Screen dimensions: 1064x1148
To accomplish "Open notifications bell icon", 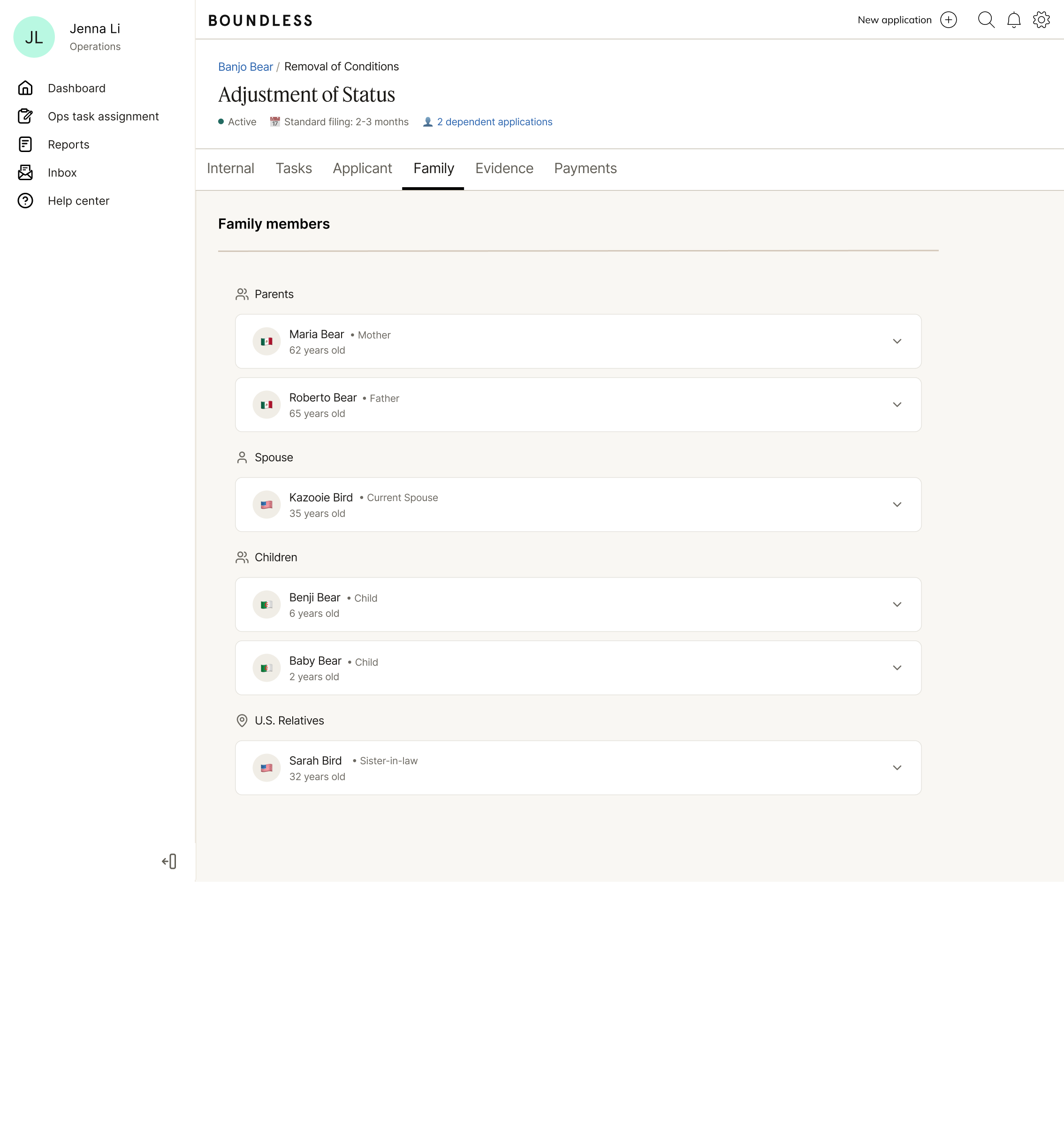I will click(x=1013, y=20).
